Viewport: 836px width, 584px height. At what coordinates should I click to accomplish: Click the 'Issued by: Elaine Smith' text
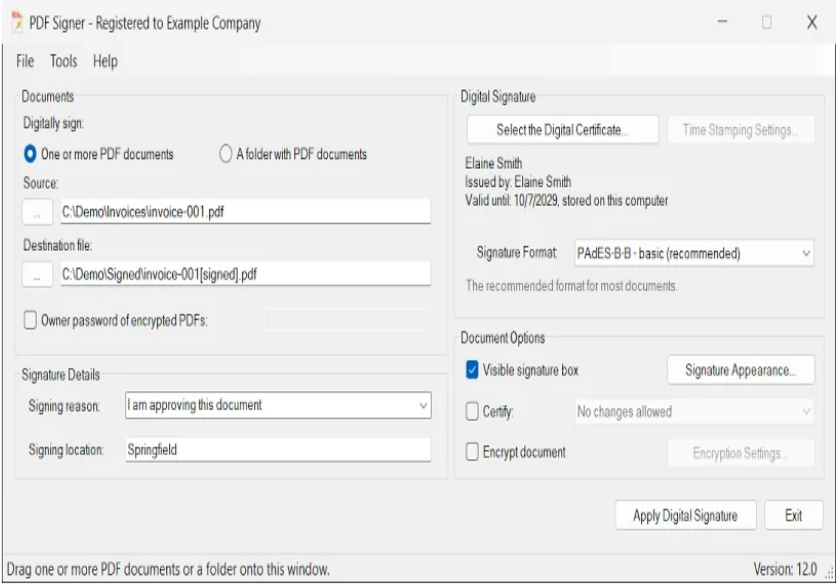coord(518,182)
